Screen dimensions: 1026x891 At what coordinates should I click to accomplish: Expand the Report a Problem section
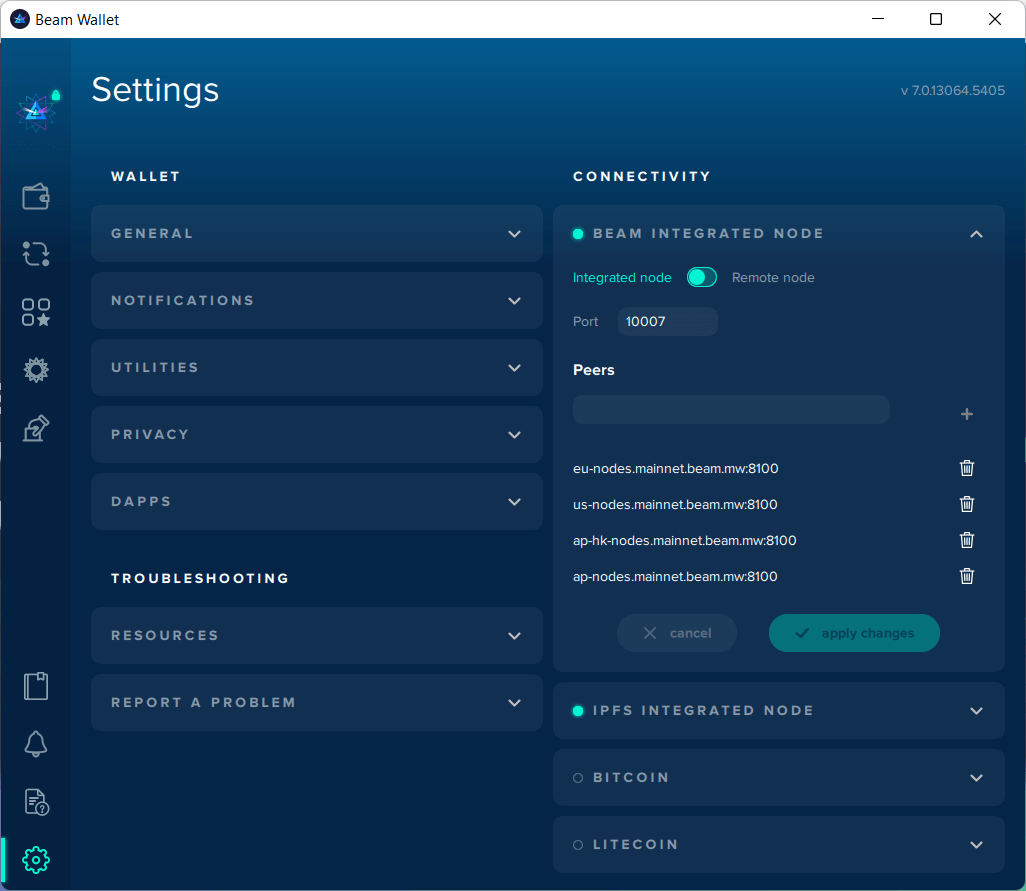(x=316, y=703)
